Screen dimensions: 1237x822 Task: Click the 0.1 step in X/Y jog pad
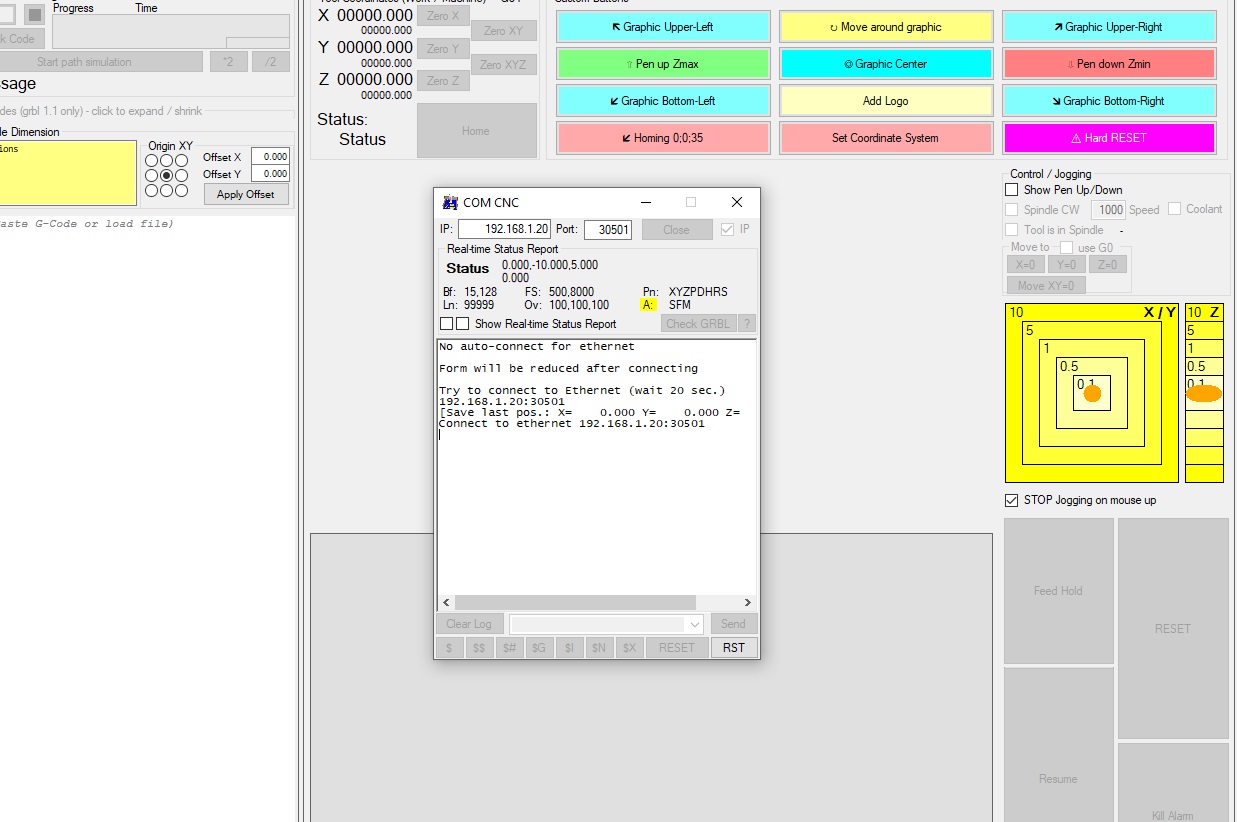pos(1092,394)
